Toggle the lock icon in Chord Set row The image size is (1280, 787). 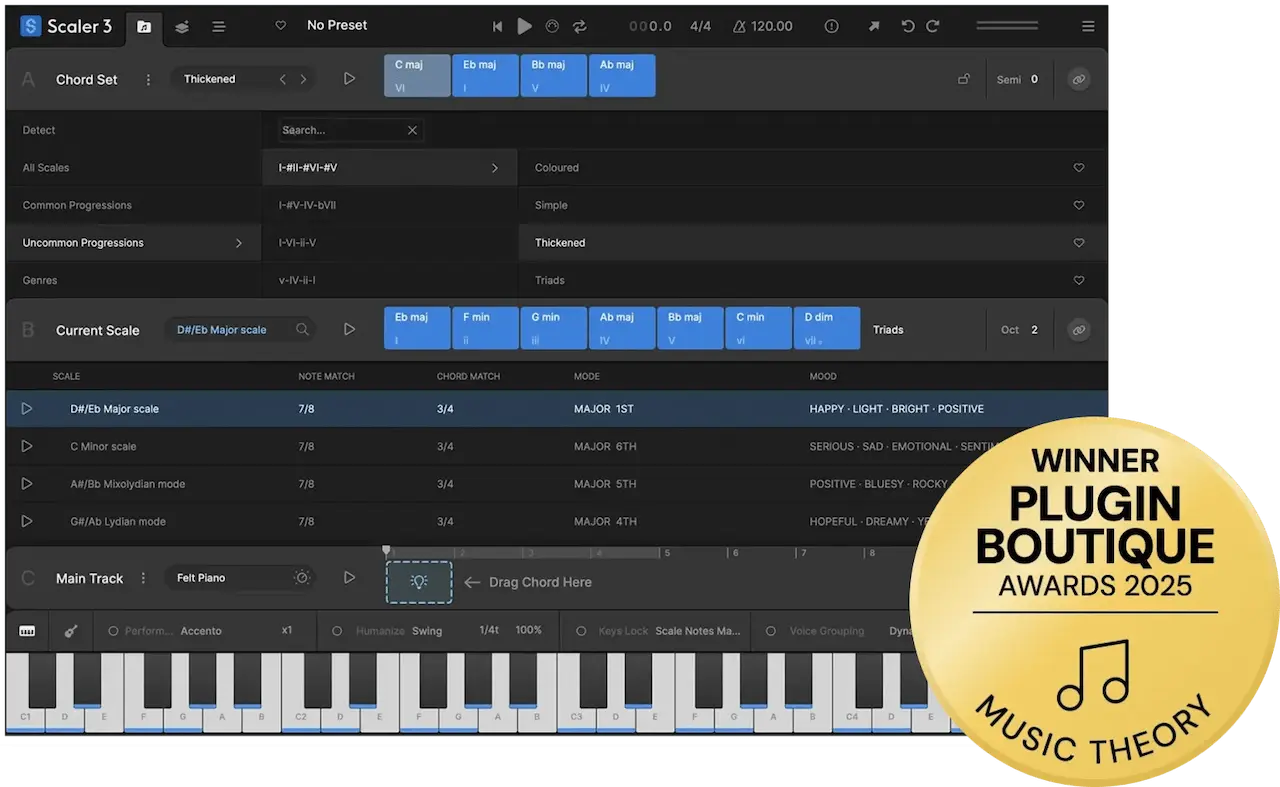[964, 79]
